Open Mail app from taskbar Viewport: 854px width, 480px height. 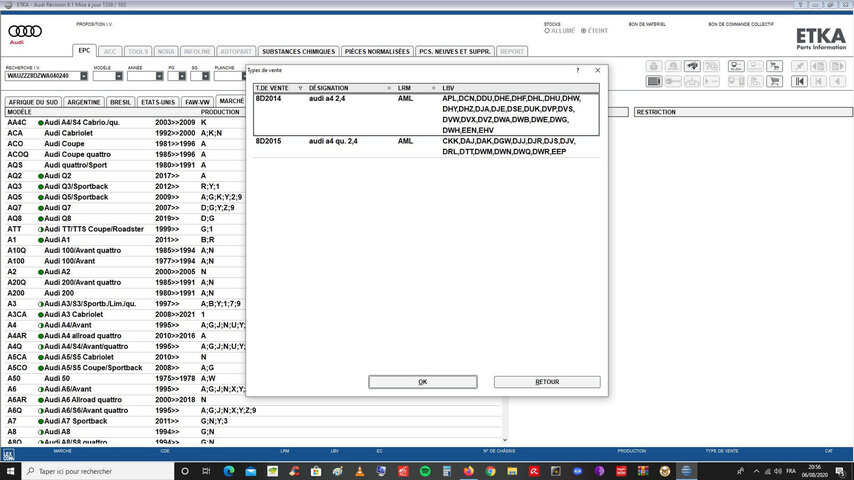click(251, 471)
